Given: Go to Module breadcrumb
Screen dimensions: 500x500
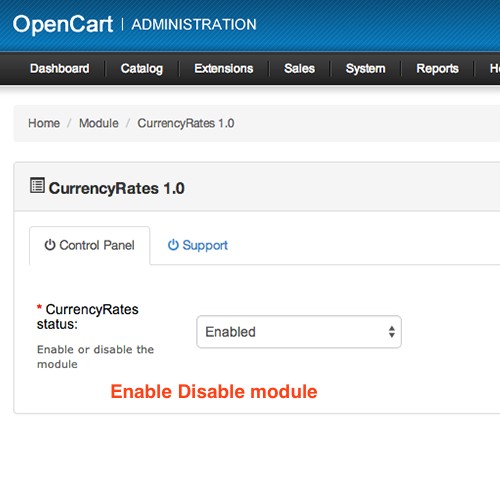Looking at the screenshot, I should [x=99, y=123].
